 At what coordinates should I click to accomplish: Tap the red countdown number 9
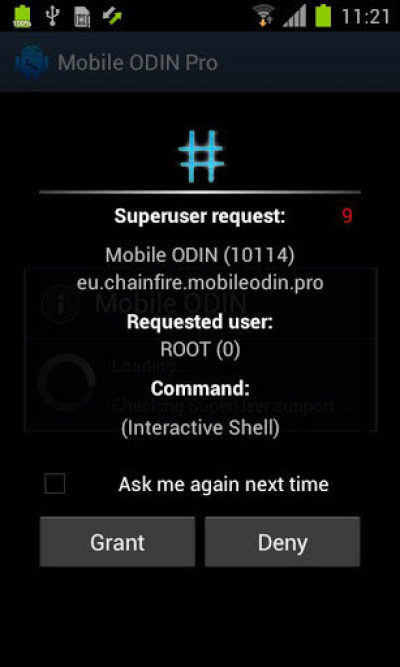[x=347, y=217]
